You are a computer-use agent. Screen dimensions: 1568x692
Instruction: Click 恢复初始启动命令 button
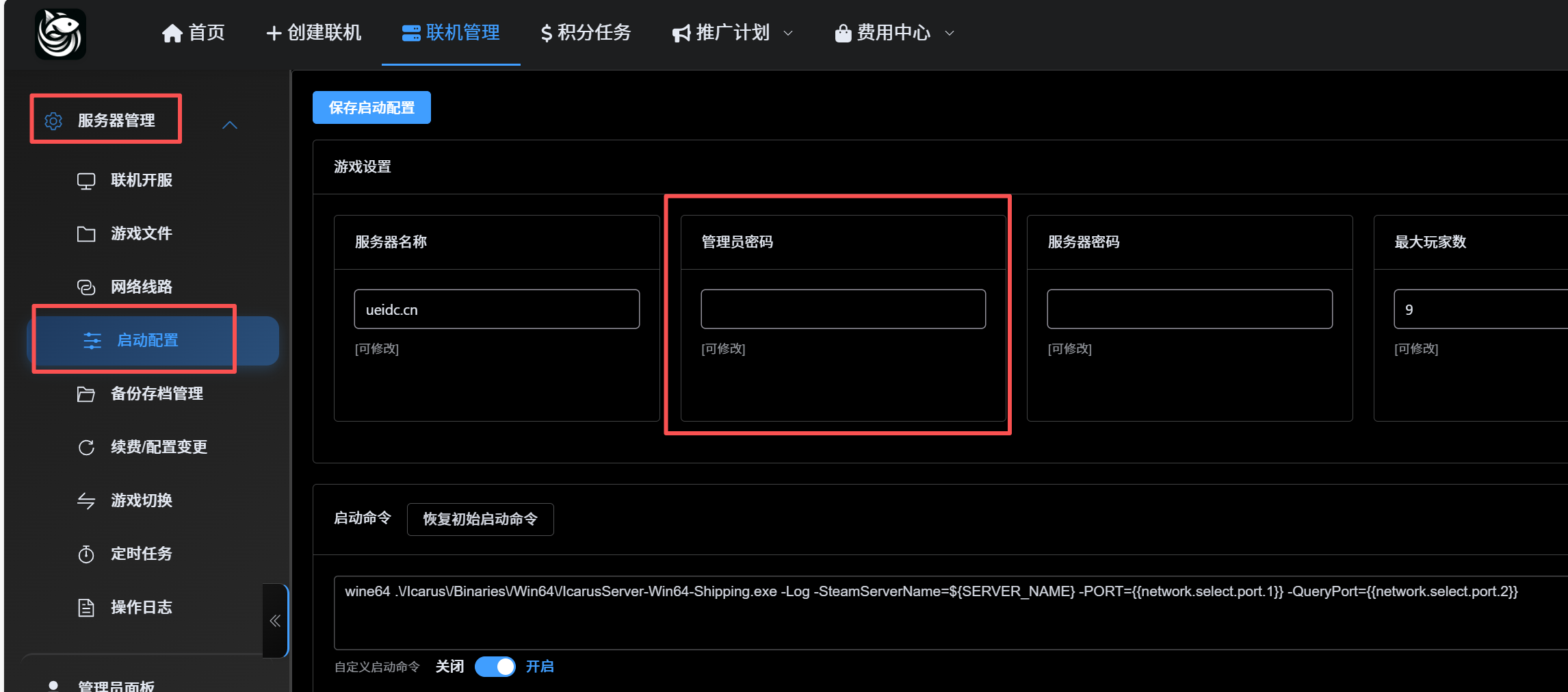(480, 520)
